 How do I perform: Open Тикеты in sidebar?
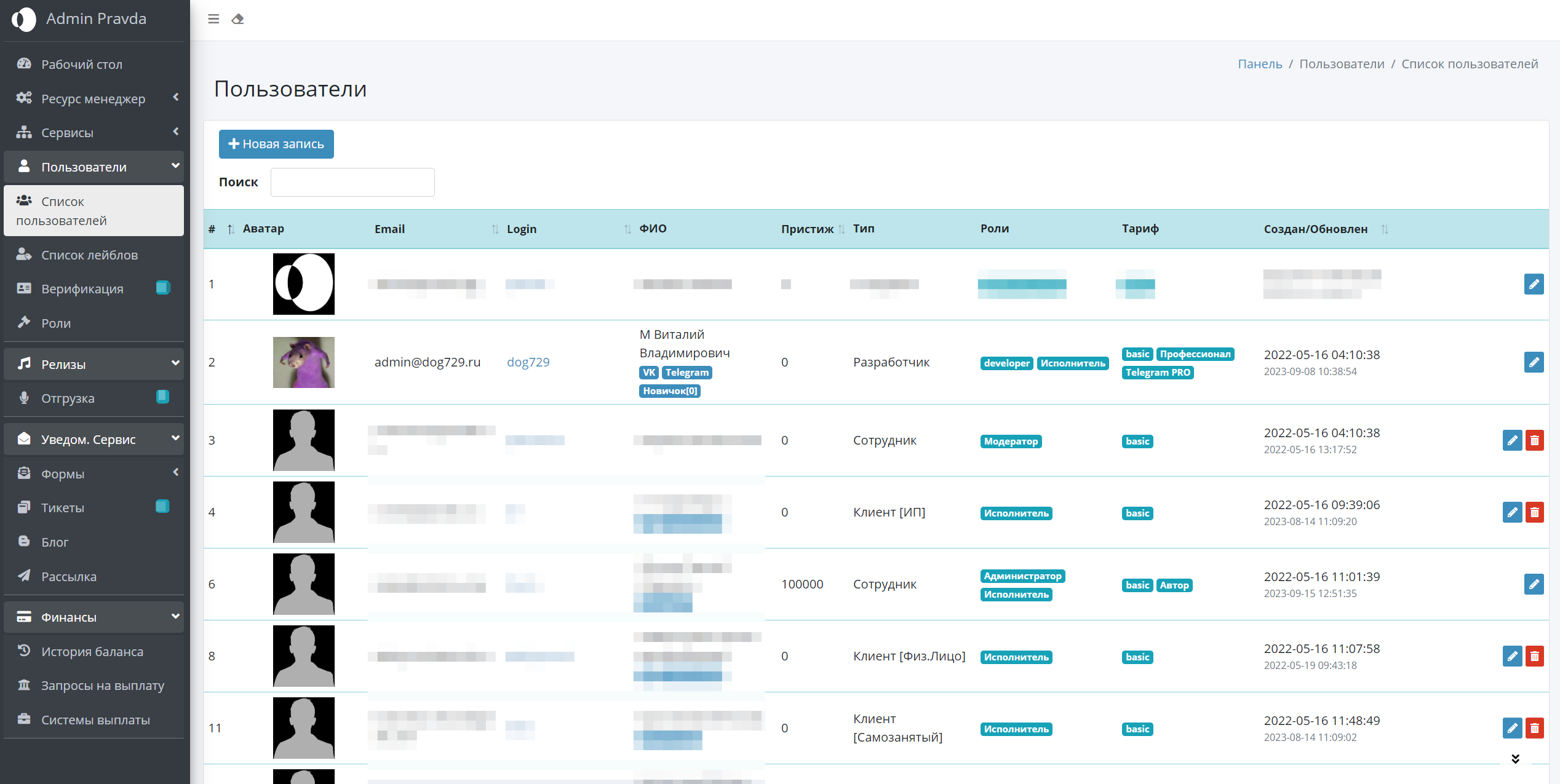coord(94,508)
